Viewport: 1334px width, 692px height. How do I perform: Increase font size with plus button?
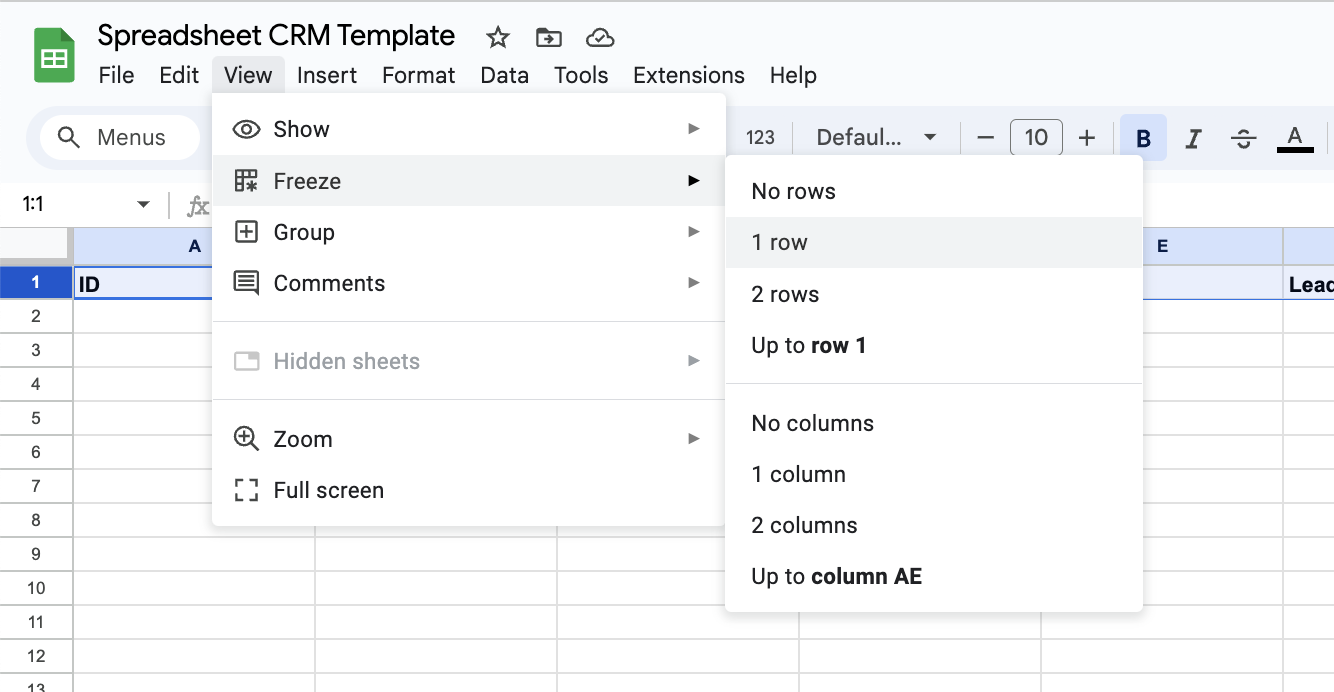coord(1087,138)
